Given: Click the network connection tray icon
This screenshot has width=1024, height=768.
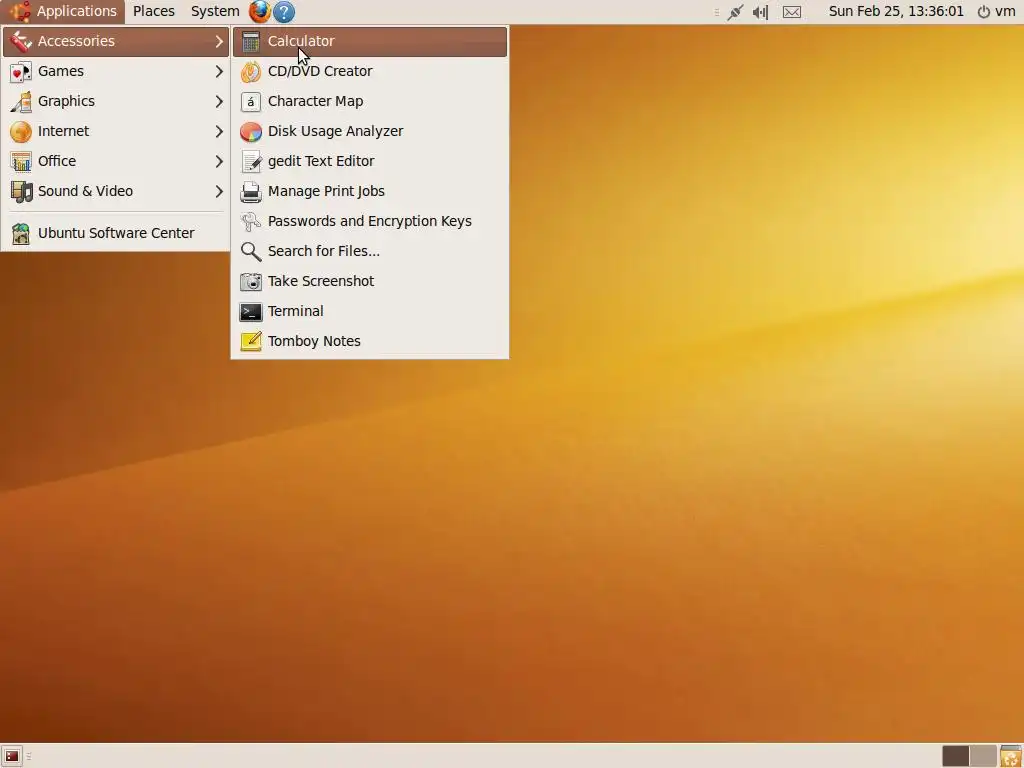Looking at the screenshot, I should pyautogui.click(x=735, y=12).
